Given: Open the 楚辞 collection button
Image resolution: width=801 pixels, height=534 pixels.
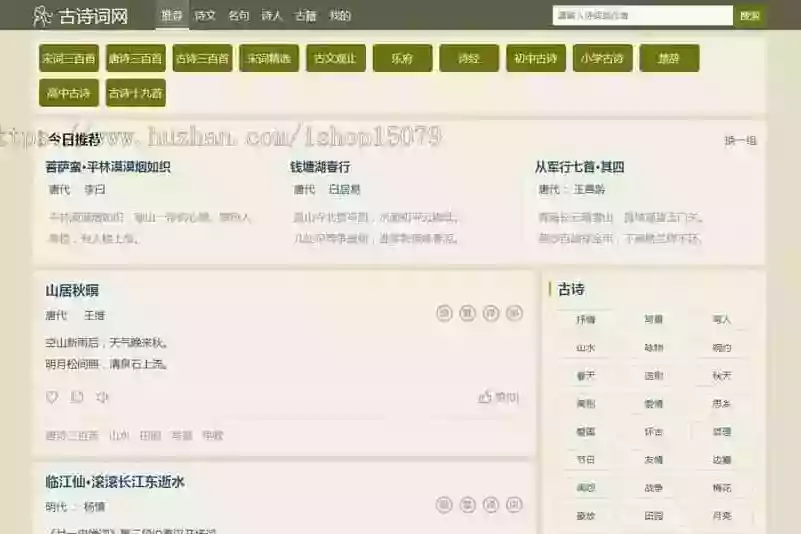Looking at the screenshot, I should [x=669, y=58].
